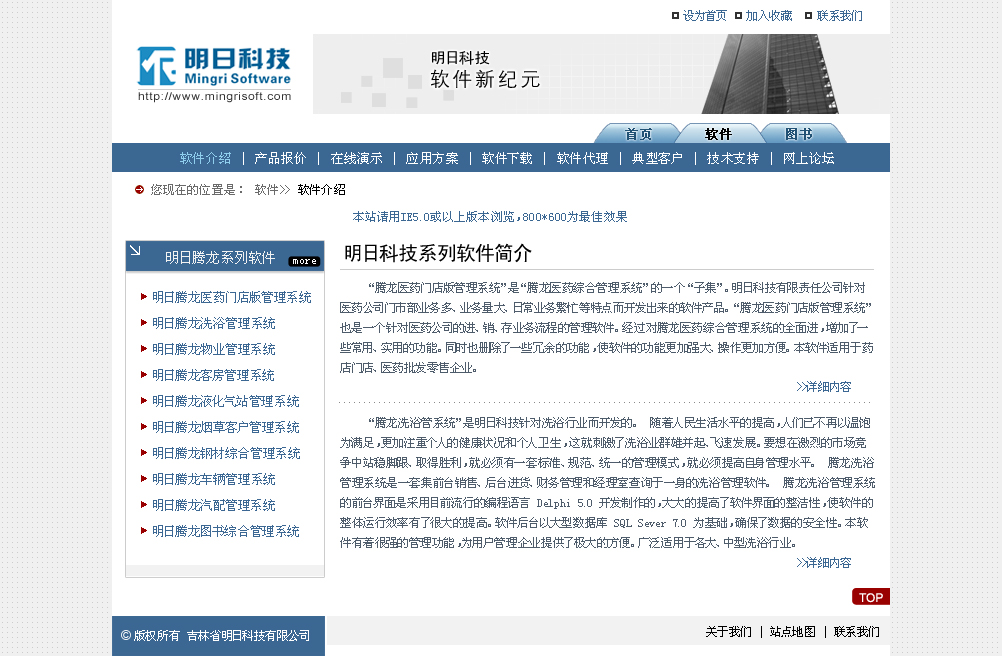Open the more button in sidebar header
Image resolution: width=1002 pixels, height=656 pixels.
tap(304, 261)
